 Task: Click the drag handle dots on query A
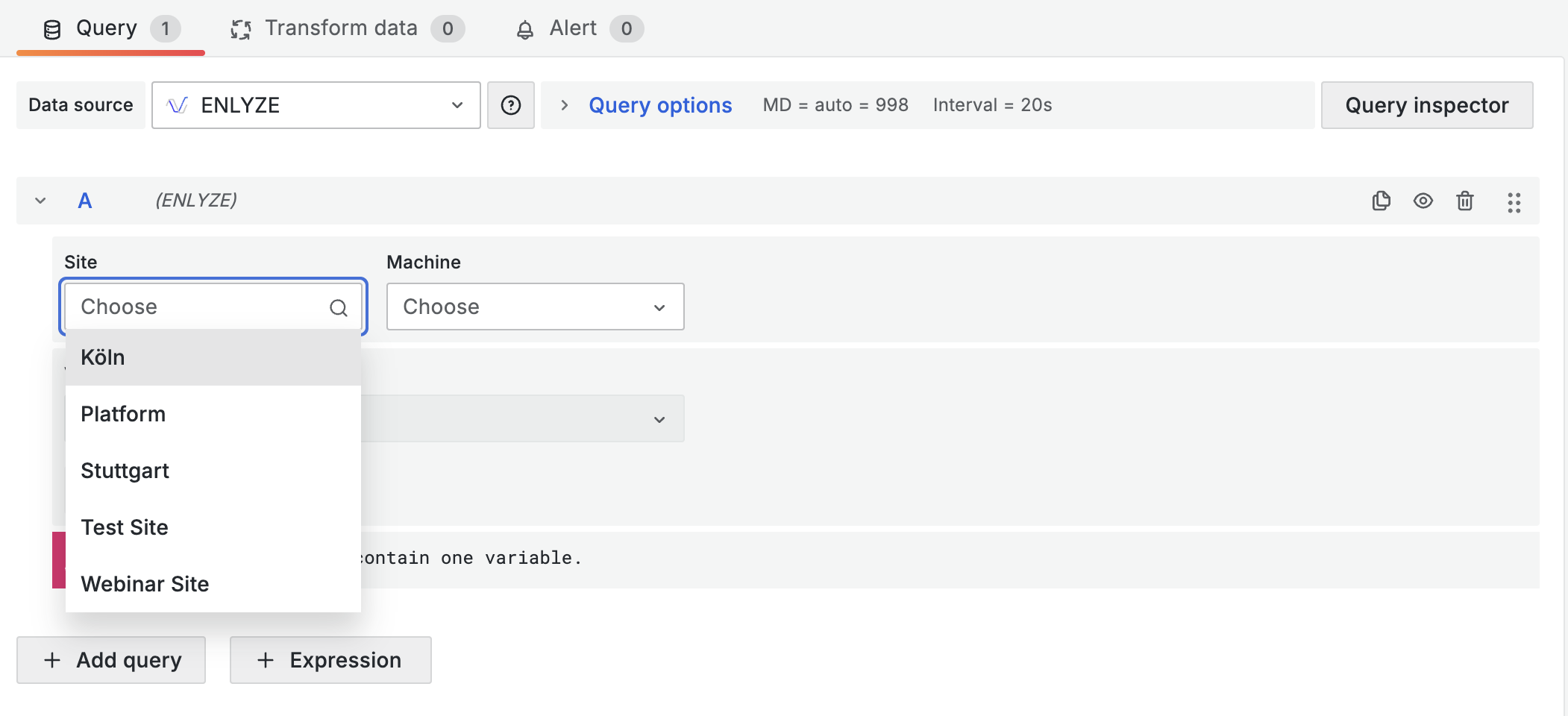[1514, 202]
